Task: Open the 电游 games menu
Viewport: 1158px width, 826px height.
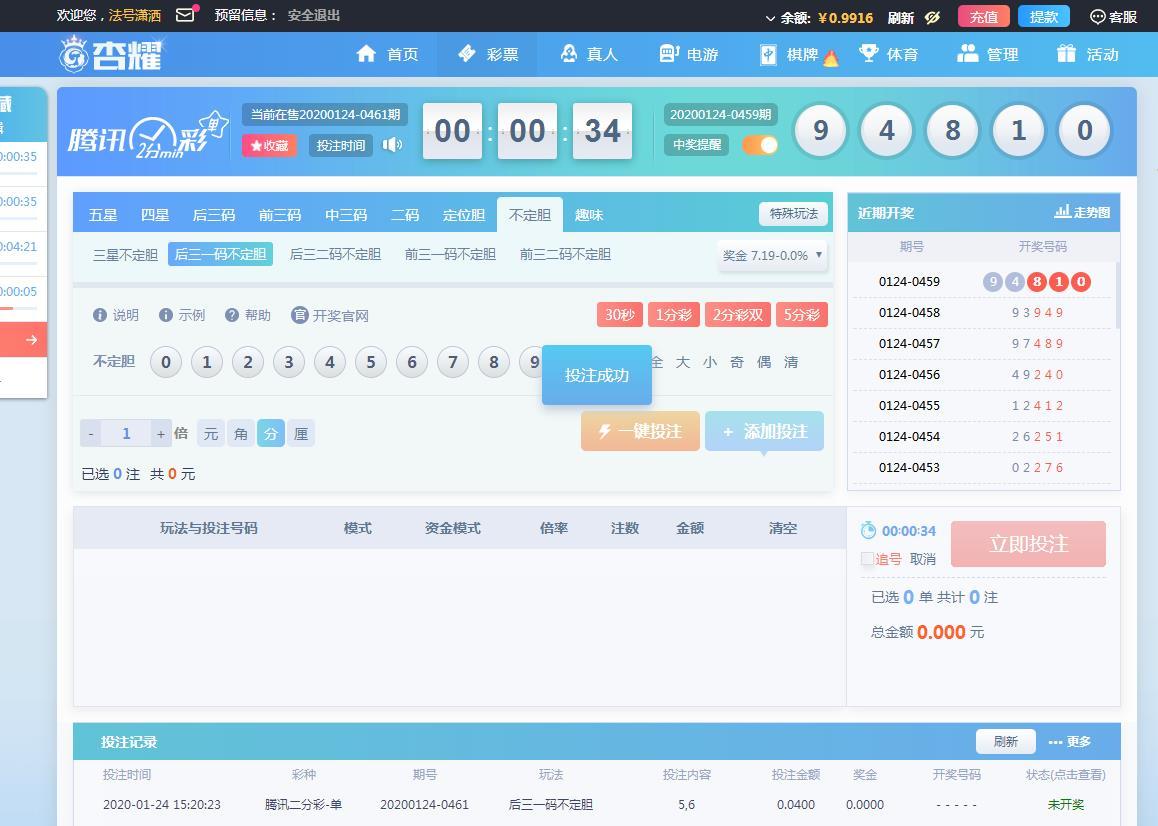Action: (x=688, y=54)
